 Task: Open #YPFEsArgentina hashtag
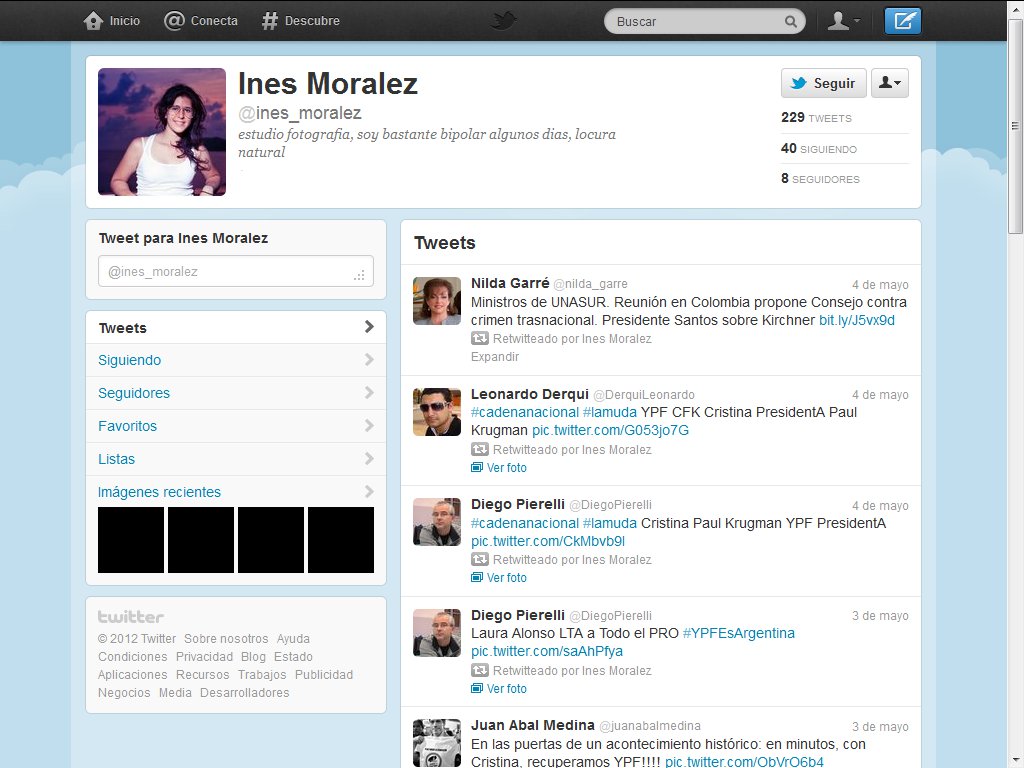pos(739,633)
